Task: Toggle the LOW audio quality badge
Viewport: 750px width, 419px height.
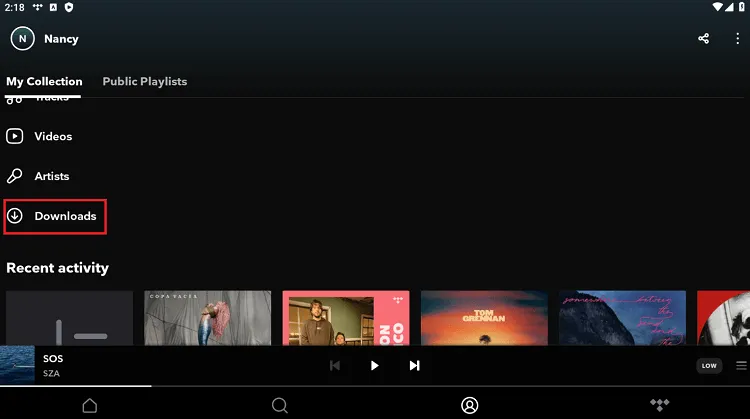Action: 709,366
